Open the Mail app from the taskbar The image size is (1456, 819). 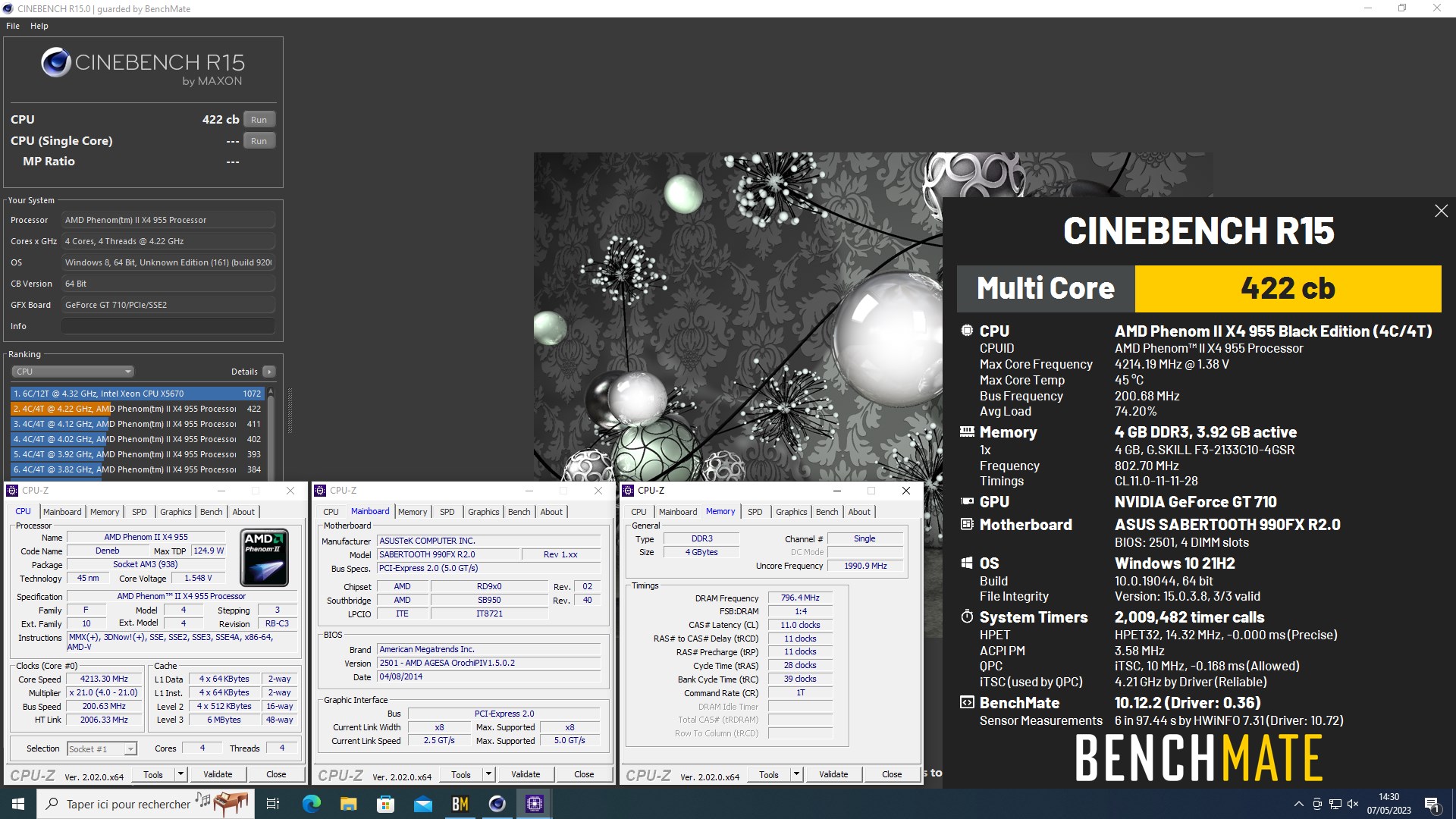(x=422, y=804)
